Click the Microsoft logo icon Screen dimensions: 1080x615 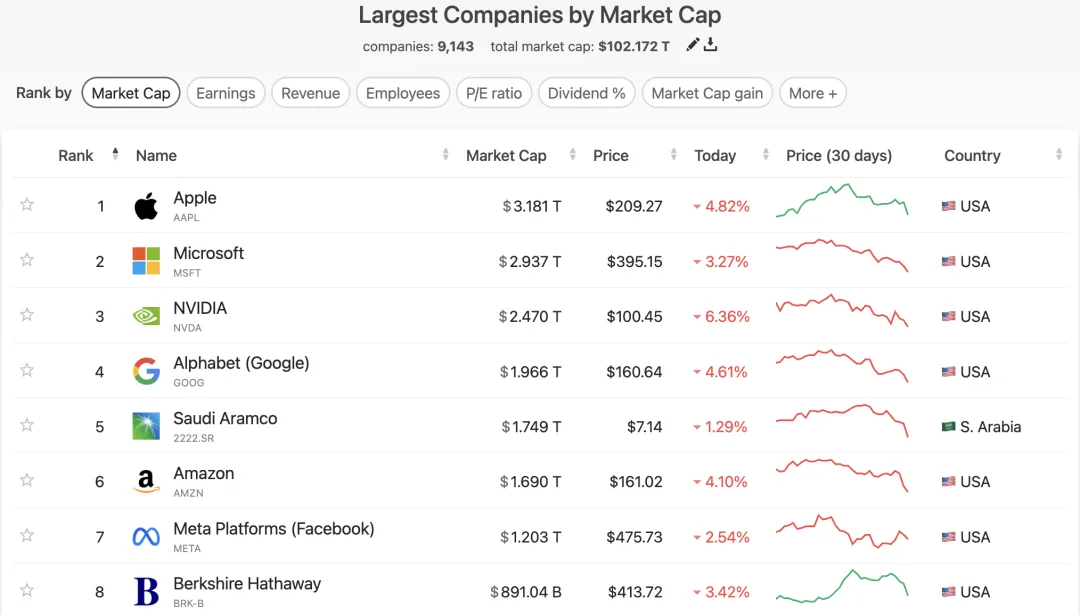click(x=146, y=262)
